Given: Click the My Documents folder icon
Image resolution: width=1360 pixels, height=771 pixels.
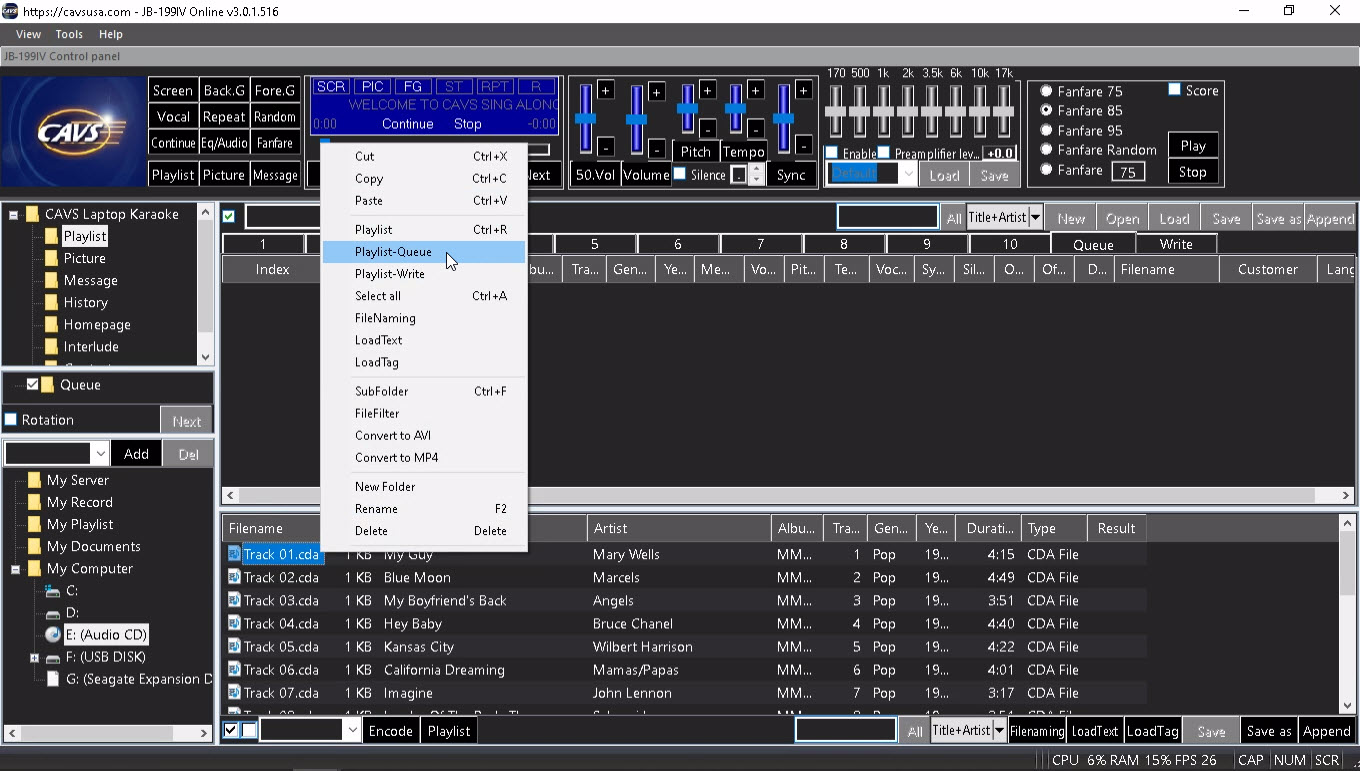Looking at the screenshot, I should pyautogui.click(x=34, y=546).
